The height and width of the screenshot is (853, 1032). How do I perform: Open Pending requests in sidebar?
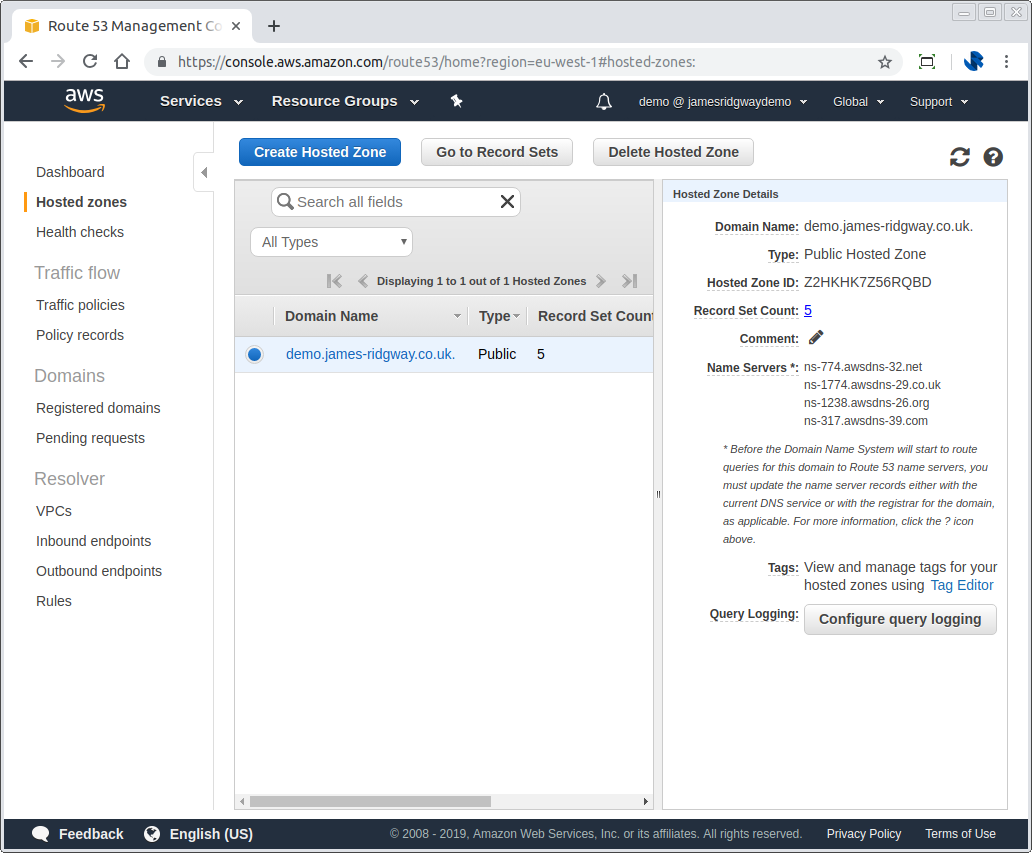tap(90, 438)
